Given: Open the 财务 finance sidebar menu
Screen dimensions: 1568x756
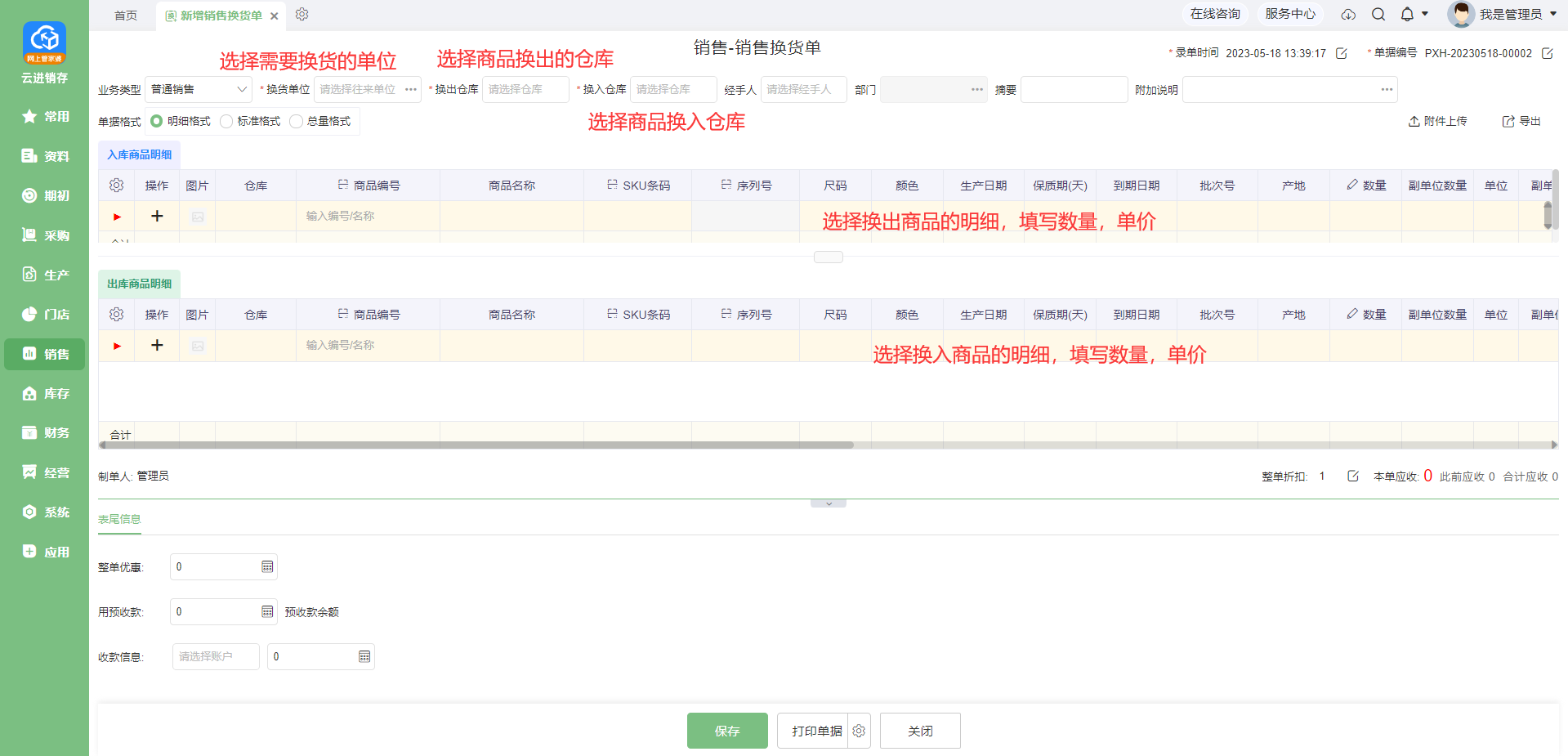Looking at the screenshot, I should click(x=45, y=432).
